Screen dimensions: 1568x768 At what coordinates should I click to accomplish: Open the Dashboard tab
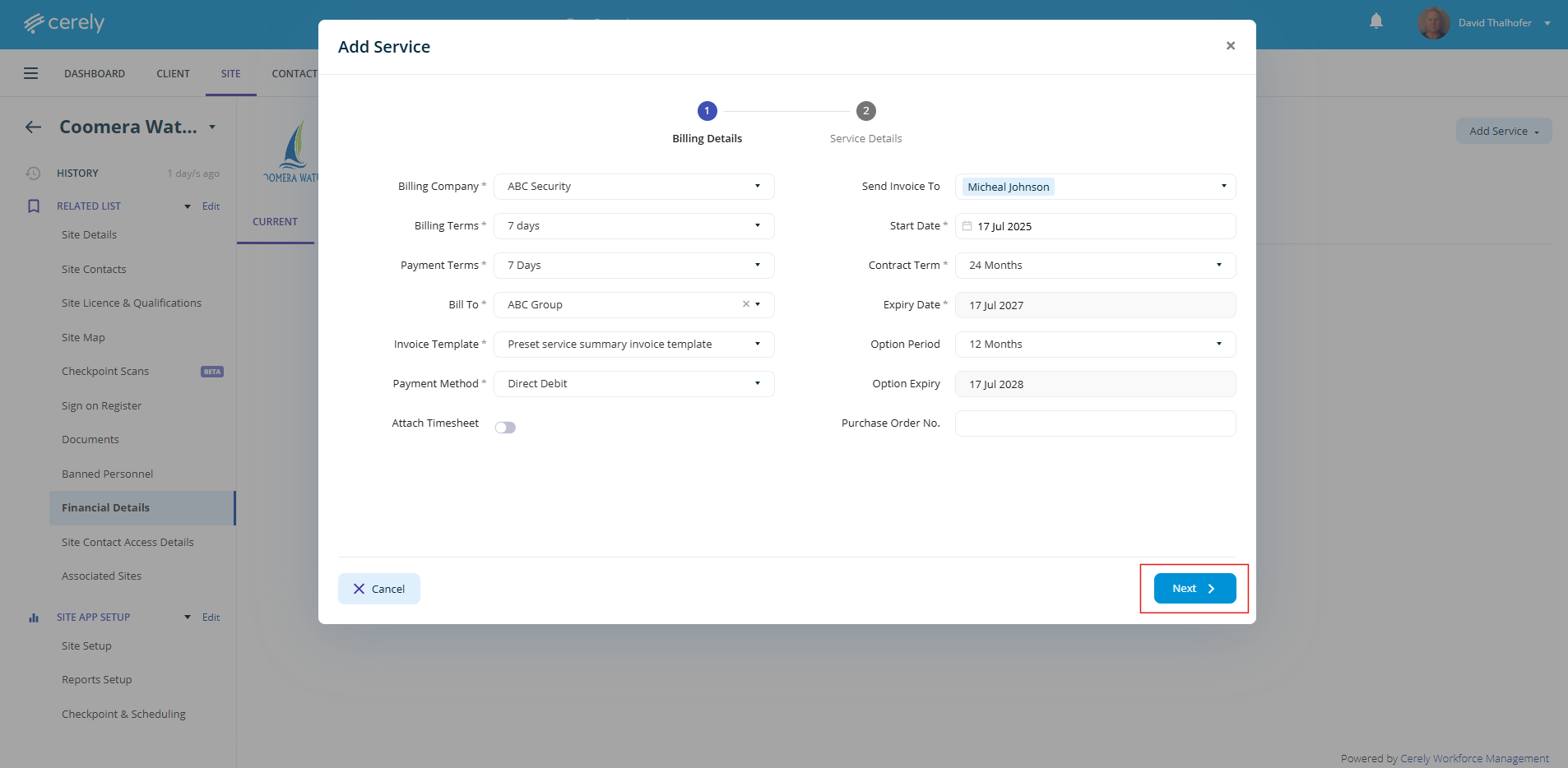pyautogui.click(x=95, y=73)
